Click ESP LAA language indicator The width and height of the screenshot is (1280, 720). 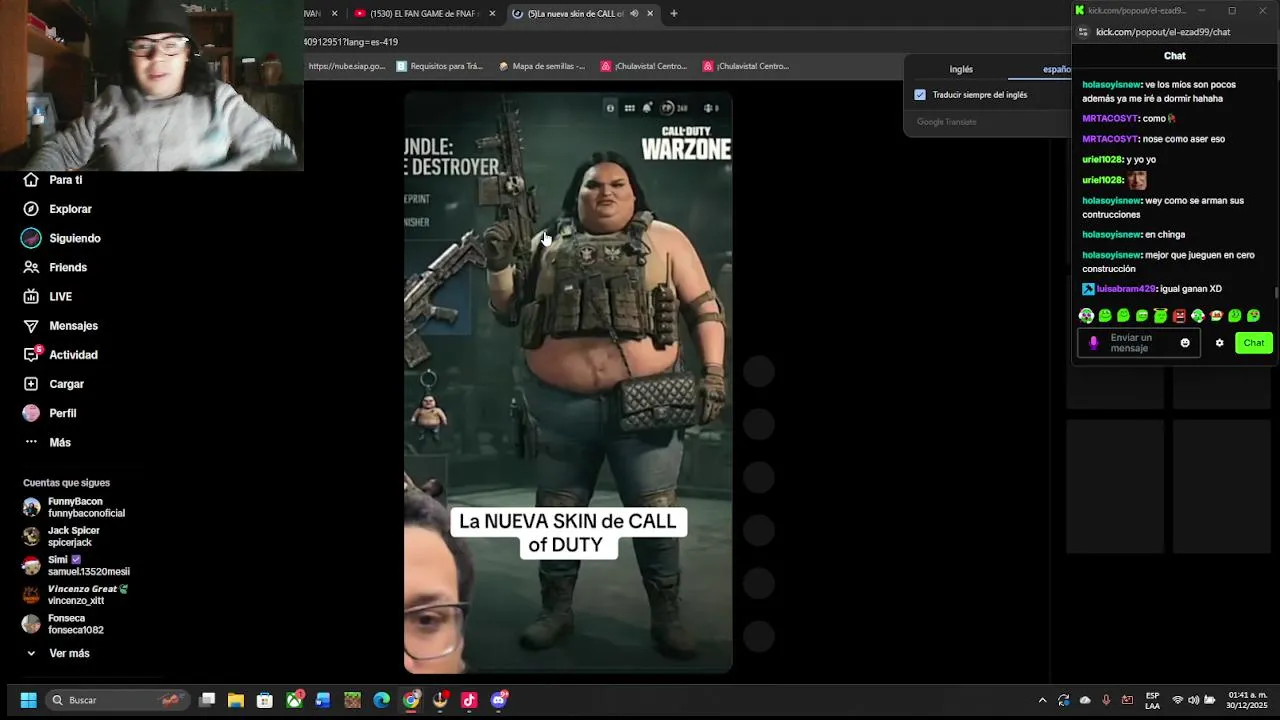point(1152,700)
